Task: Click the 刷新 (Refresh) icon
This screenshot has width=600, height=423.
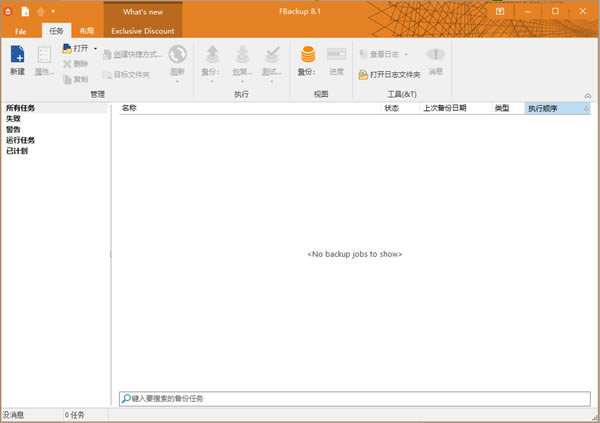Action: [x=177, y=55]
